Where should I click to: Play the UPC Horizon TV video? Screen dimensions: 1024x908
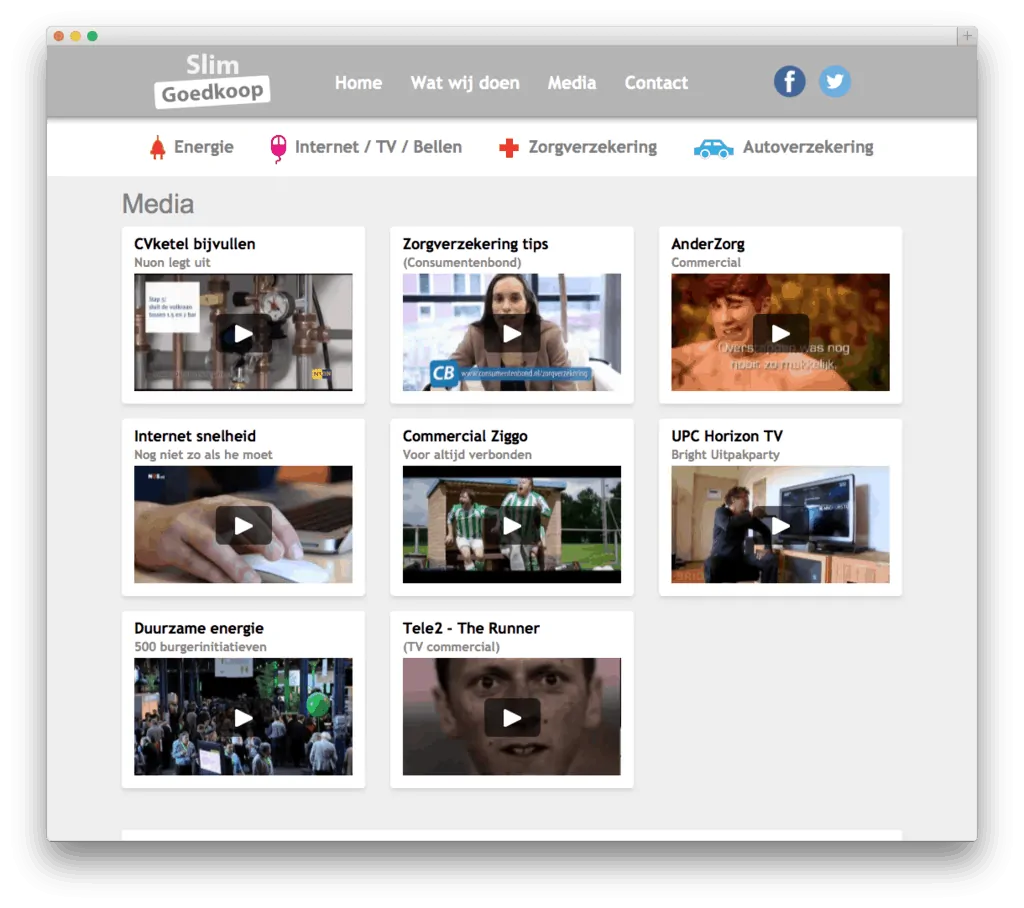[780, 525]
